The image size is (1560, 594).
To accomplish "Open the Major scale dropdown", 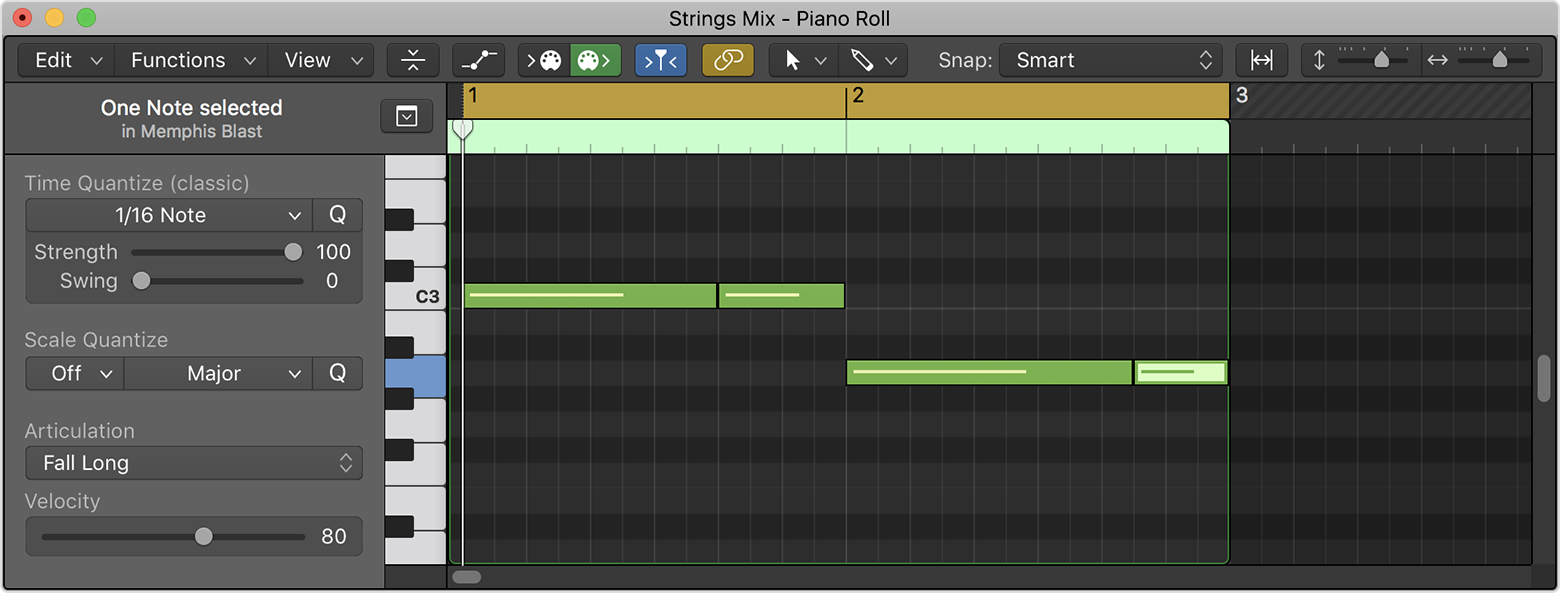I will click(x=218, y=373).
